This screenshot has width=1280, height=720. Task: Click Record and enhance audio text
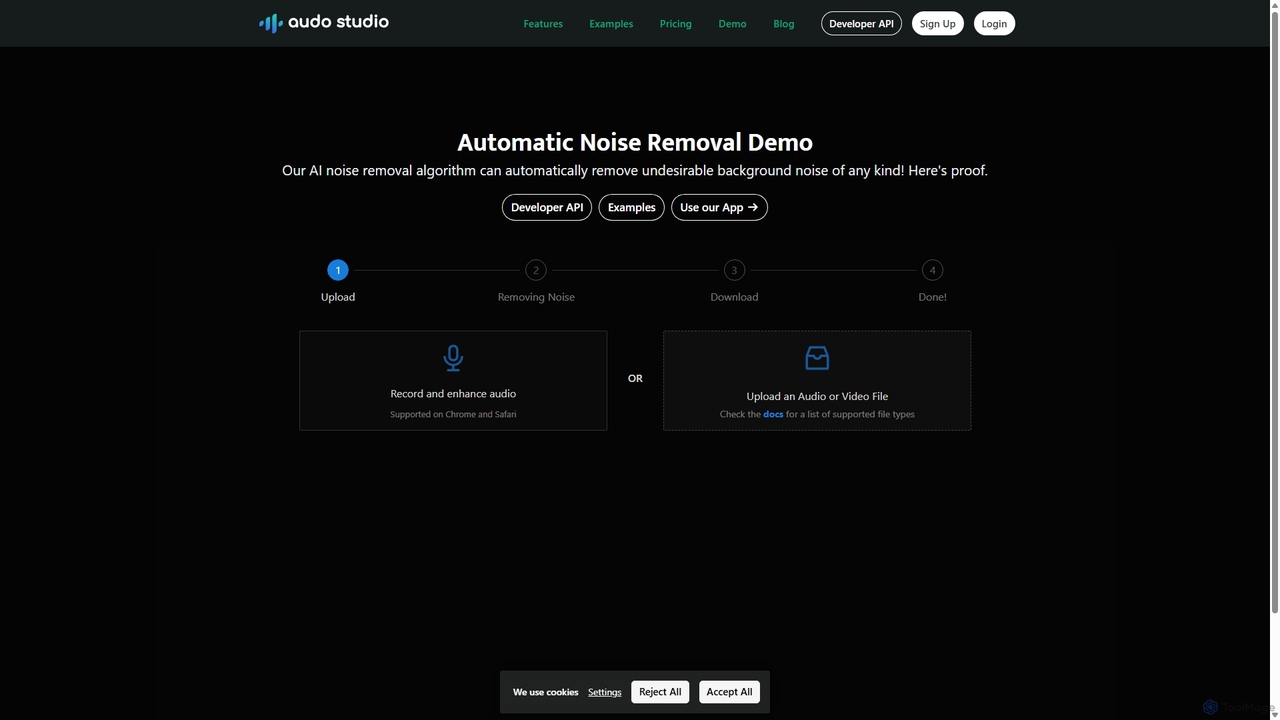coord(453,394)
